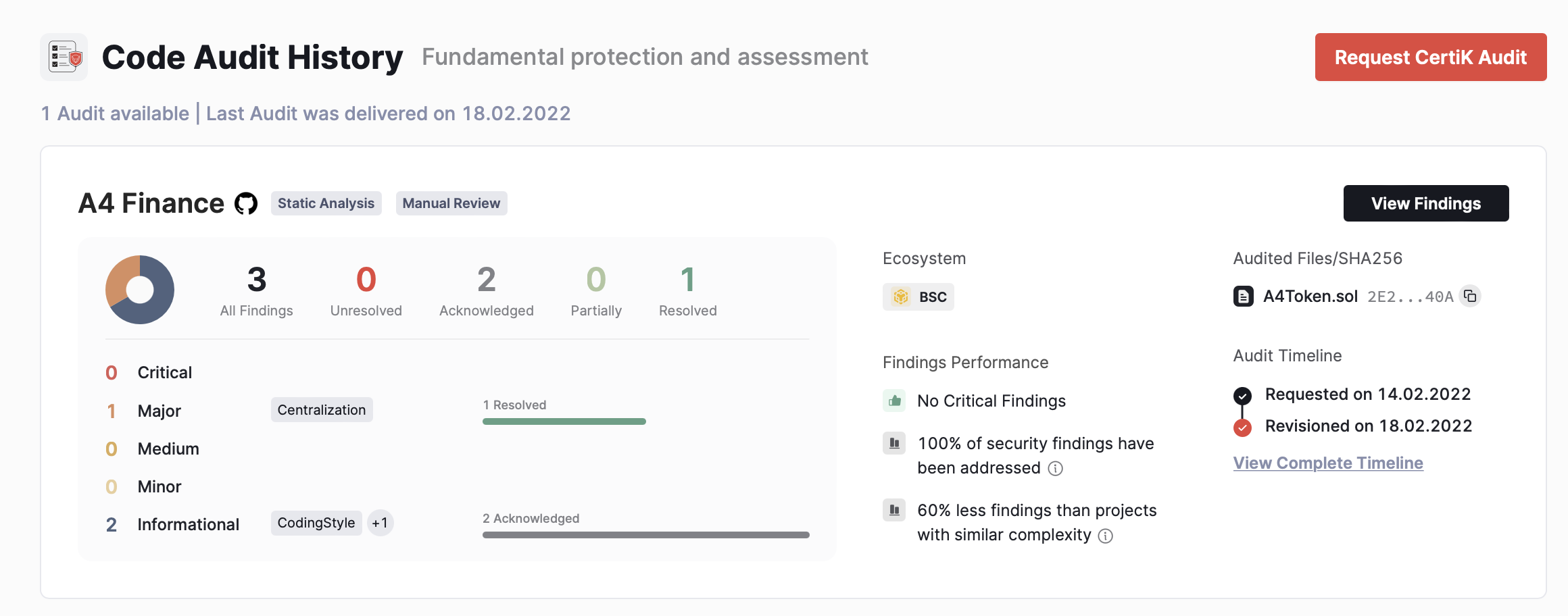Click 'Requested on 14.02.2022' text
The height and width of the screenshot is (616, 1568).
tap(1368, 394)
